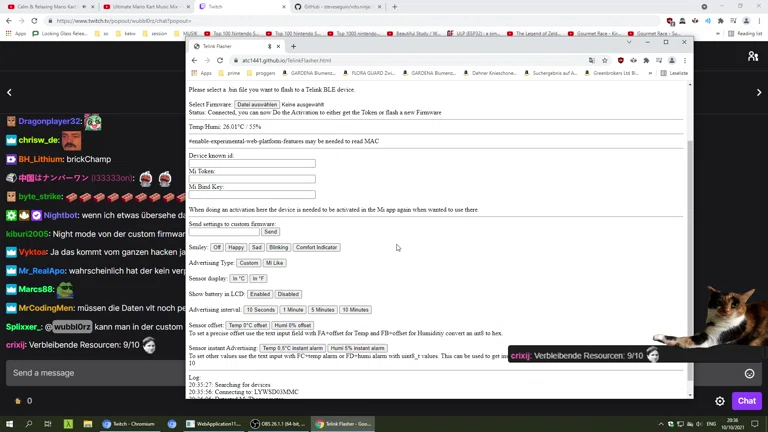768x432 pixels.
Task: Open new tab in Telink Flasher window
Action: [x=293, y=47]
